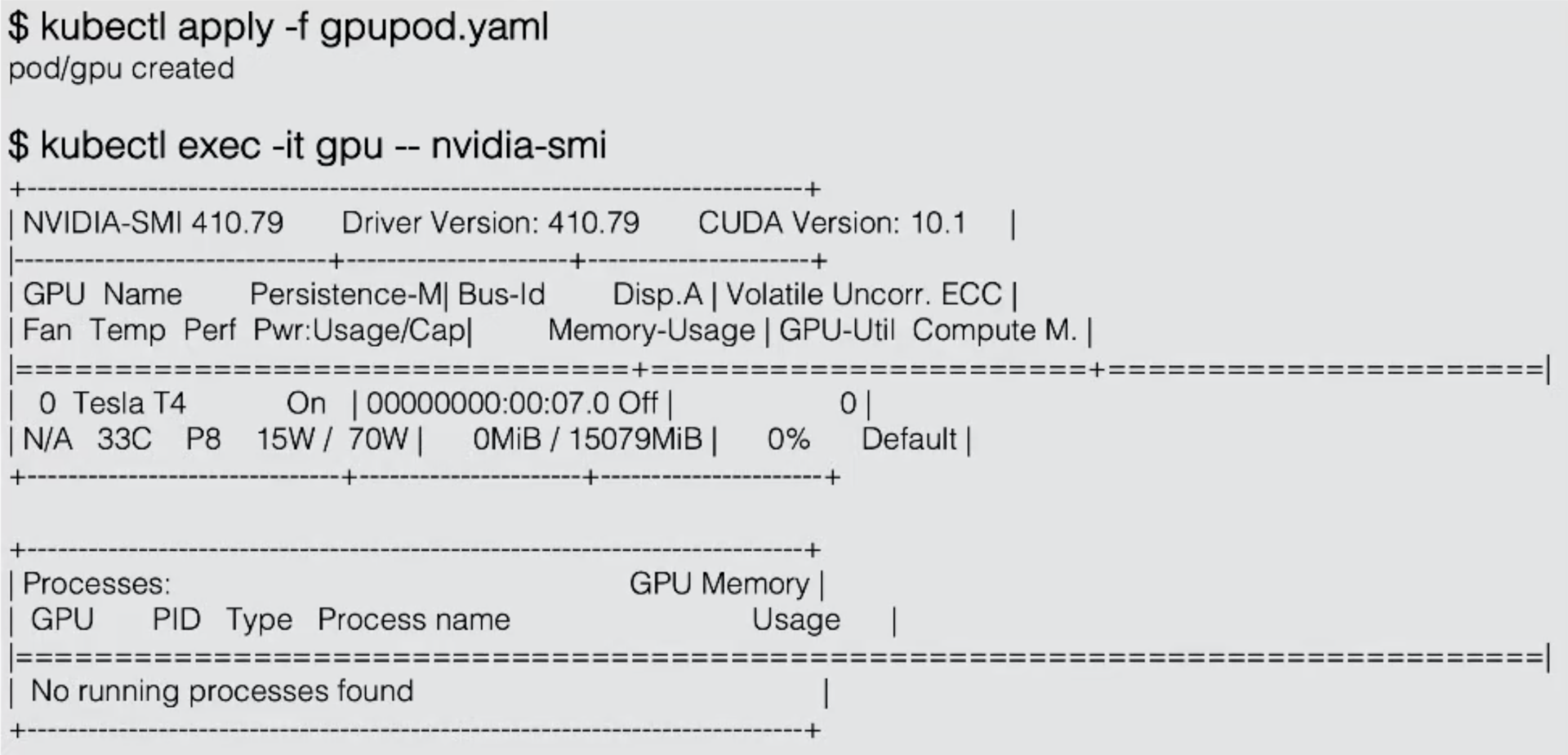Click the CUDA Version 10.1 label
The width and height of the screenshot is (1568, 755).
[x=831, y=223]
